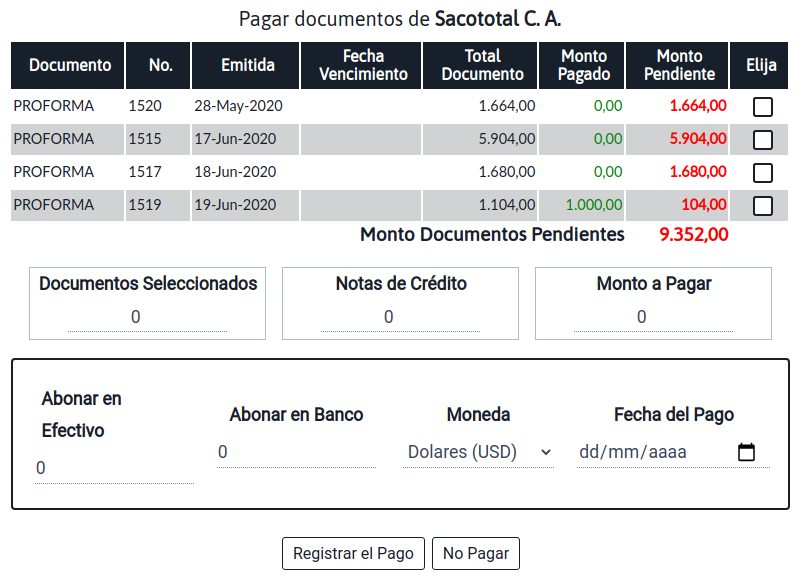Screen dimensions: 804x579
Task: Click the Total Documento column header
Action: [482, 66]
